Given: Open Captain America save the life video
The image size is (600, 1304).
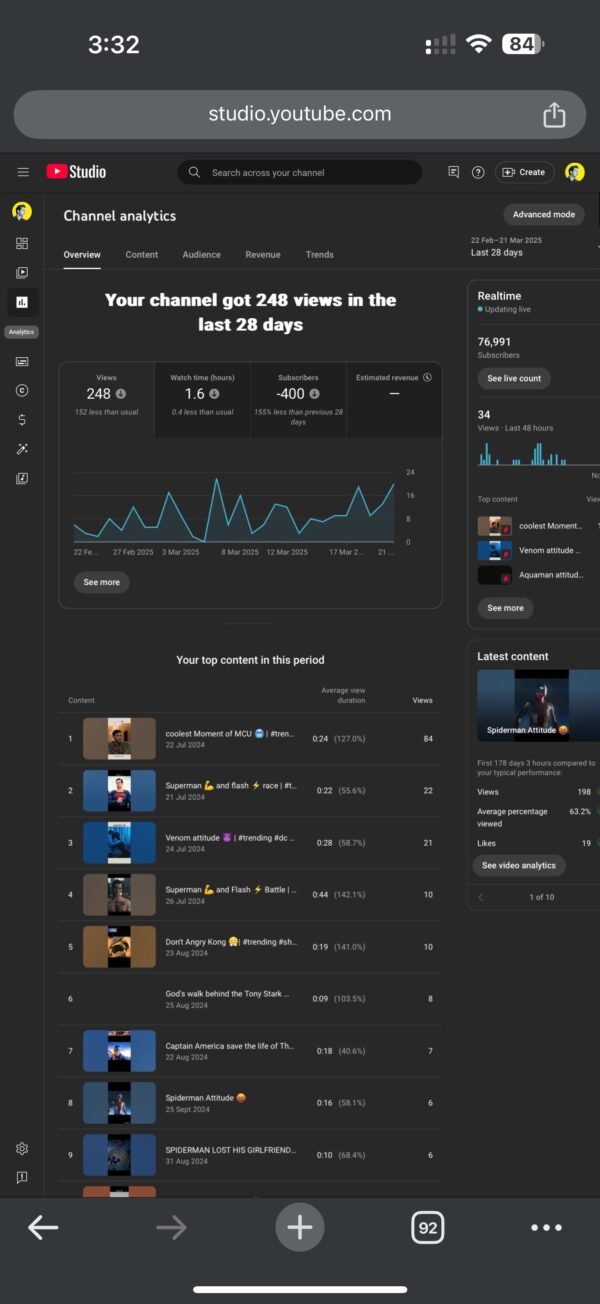Looking at the screenshot, I should (x=250, y=1051).
